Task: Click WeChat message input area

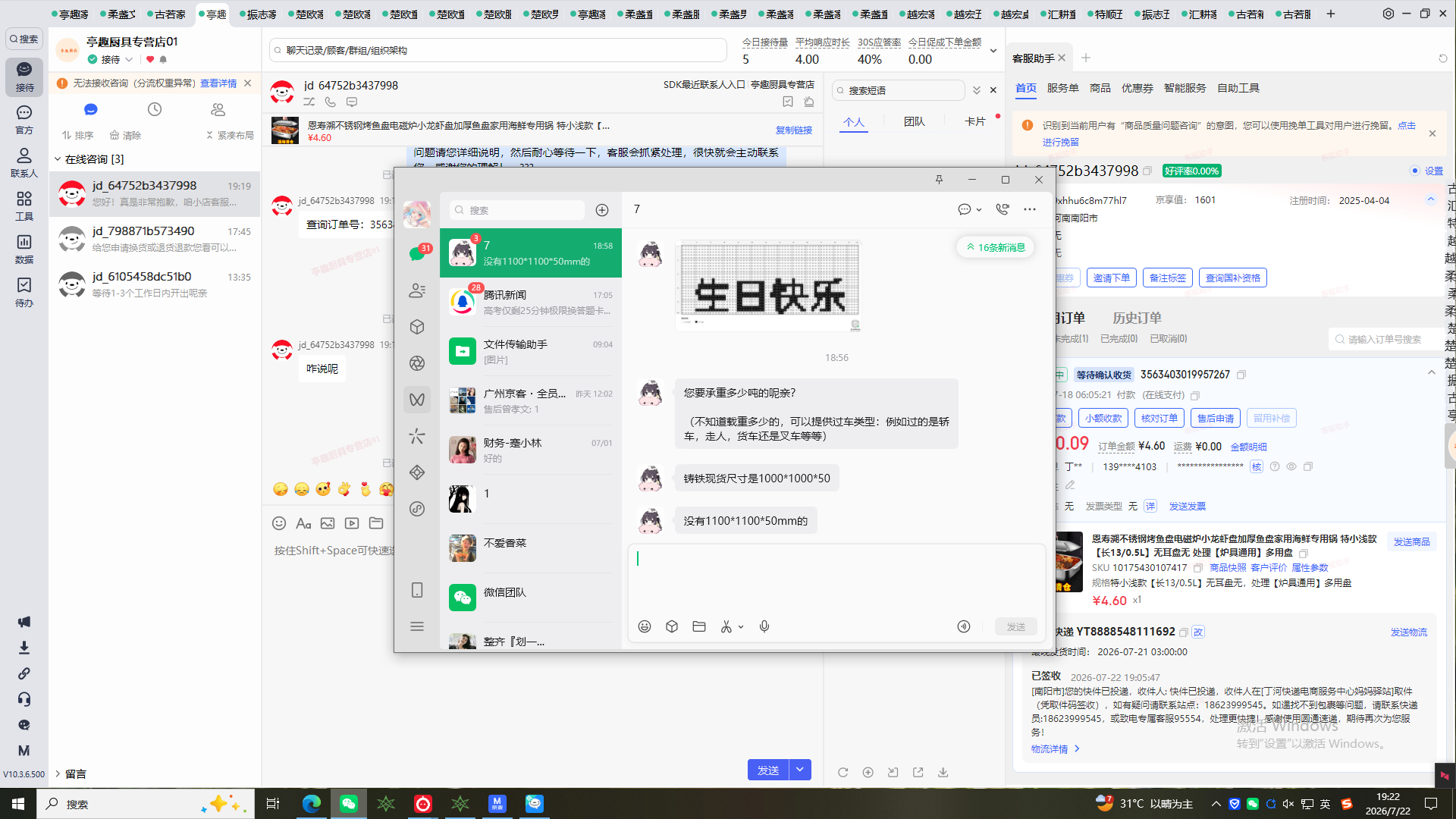Action: pos(837,578)
